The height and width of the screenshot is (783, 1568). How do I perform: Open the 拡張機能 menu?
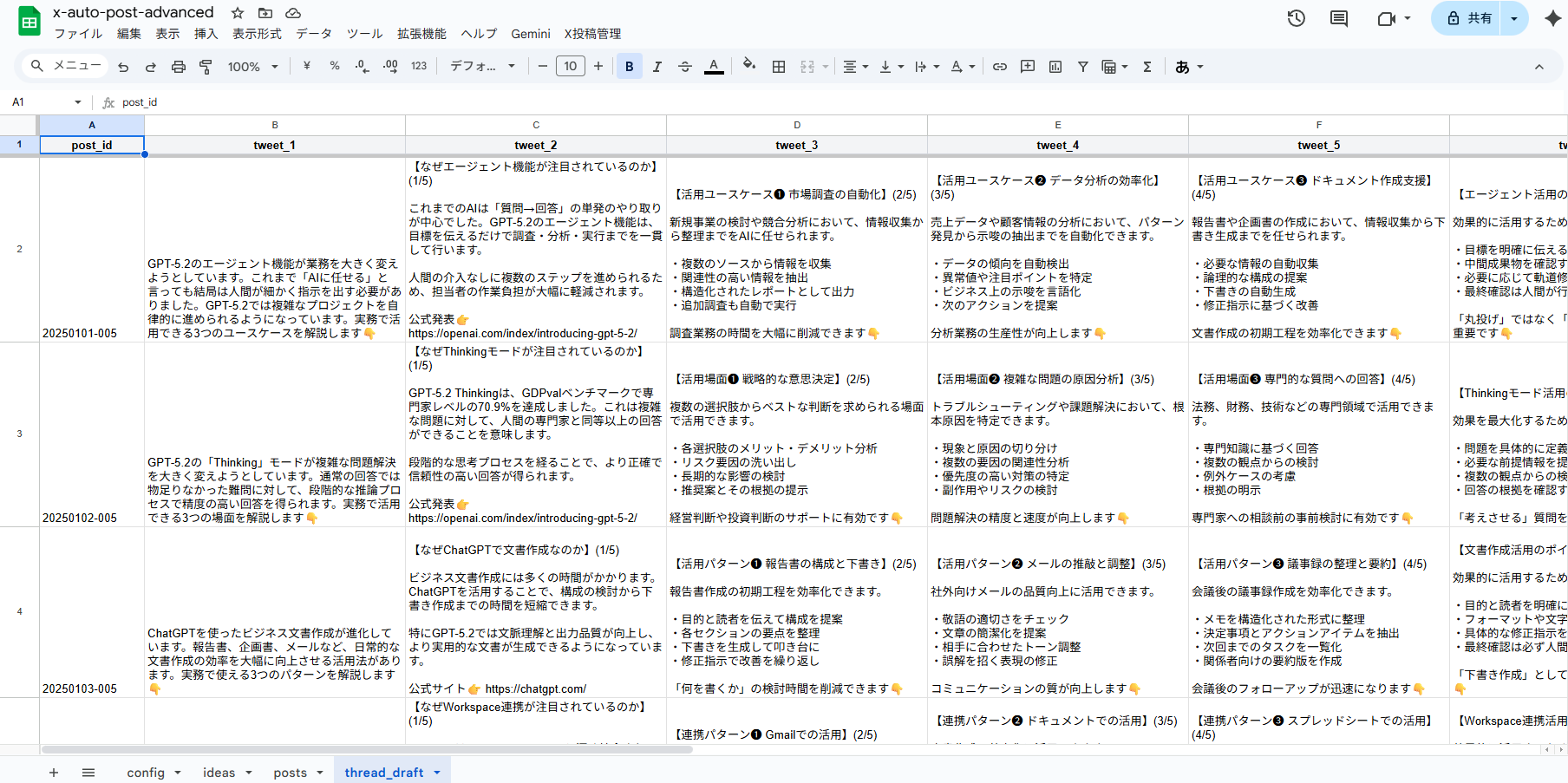coord(421,34)
